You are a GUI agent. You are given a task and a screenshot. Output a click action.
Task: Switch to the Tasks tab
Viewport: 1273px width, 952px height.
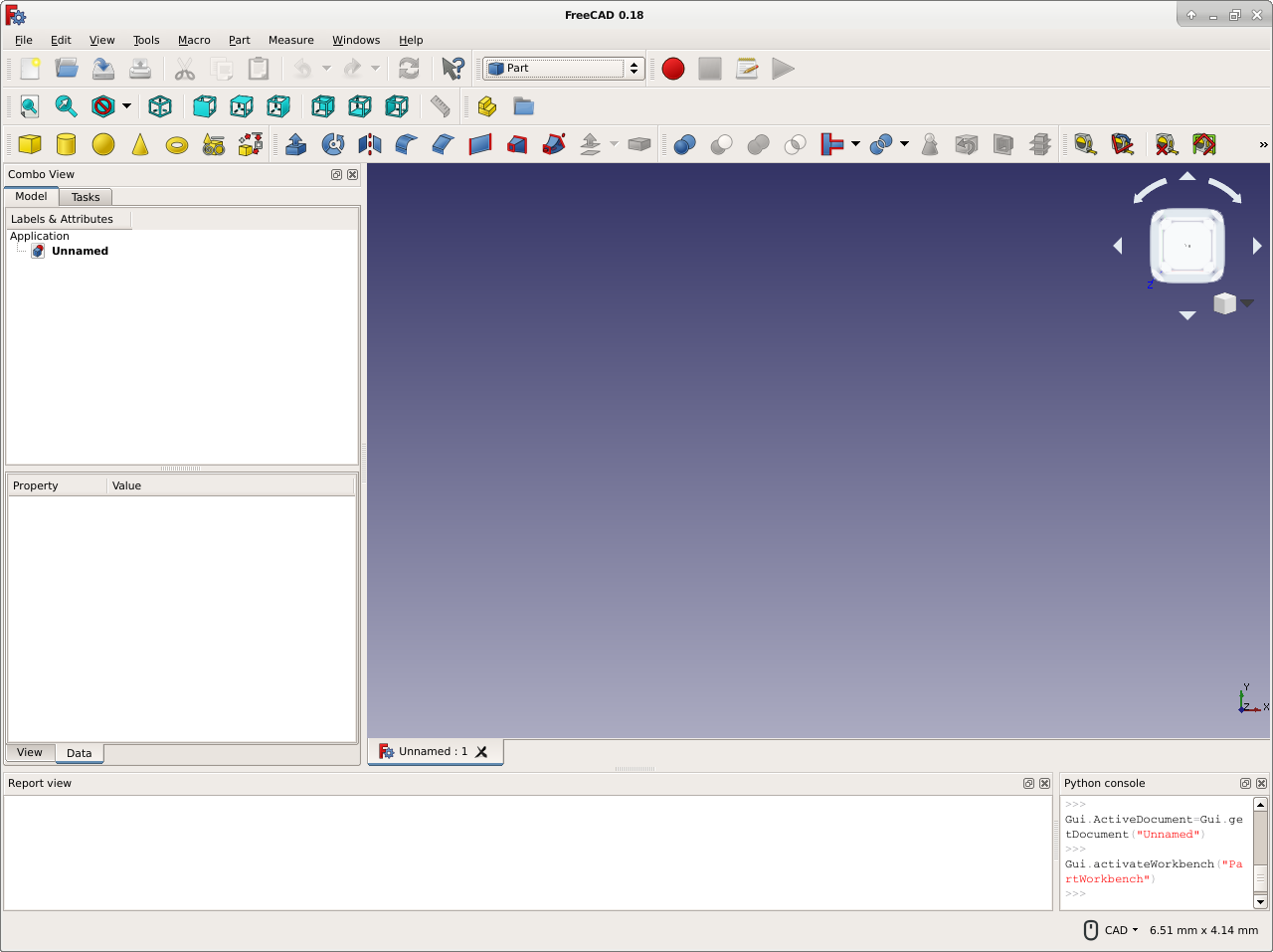(x=86, y=197)
